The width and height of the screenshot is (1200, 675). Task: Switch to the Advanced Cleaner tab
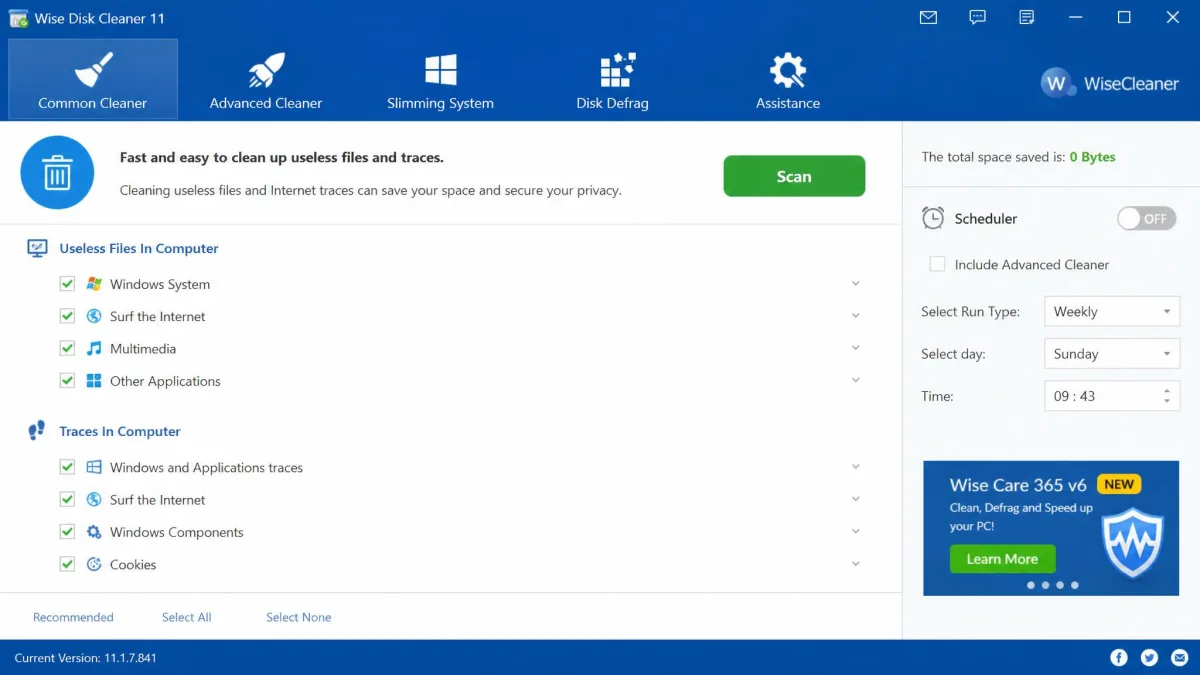[266, 79]
